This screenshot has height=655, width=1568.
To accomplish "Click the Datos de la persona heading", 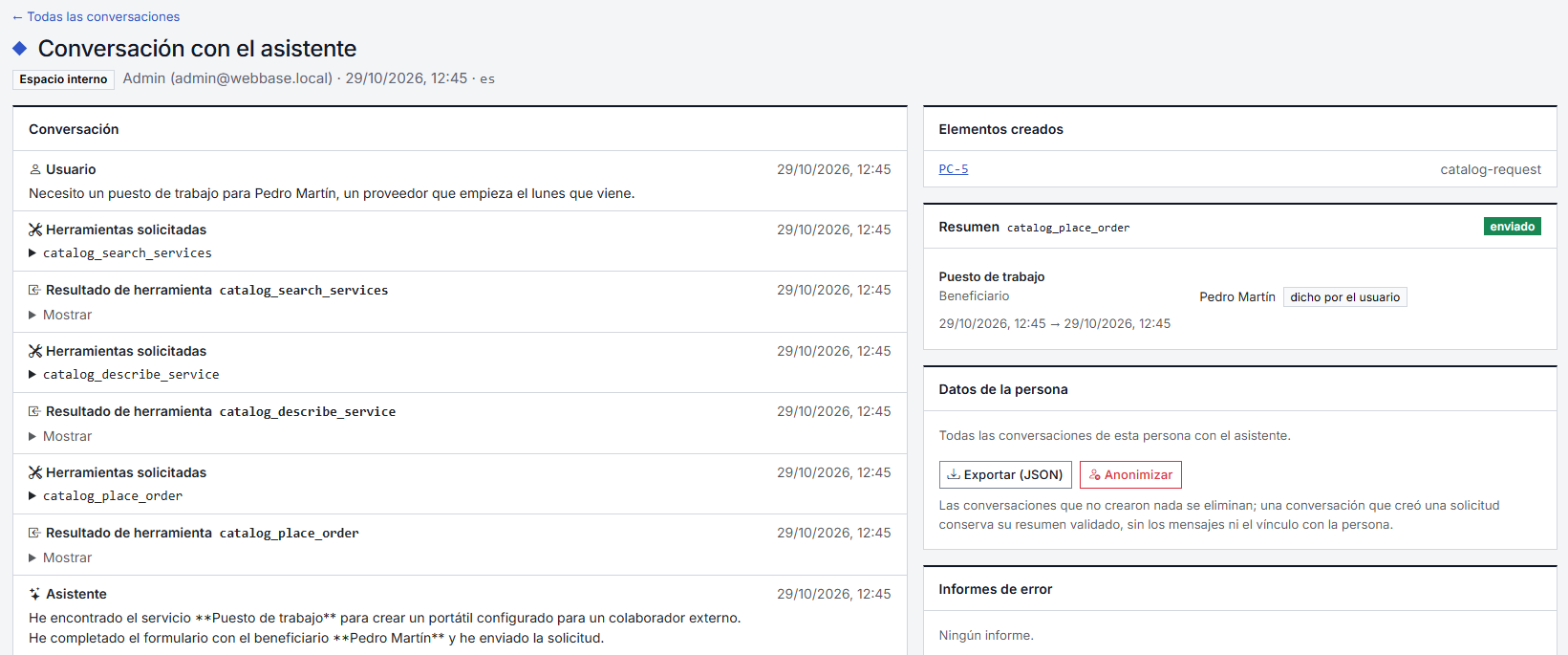I will [x=1003, y=389].
